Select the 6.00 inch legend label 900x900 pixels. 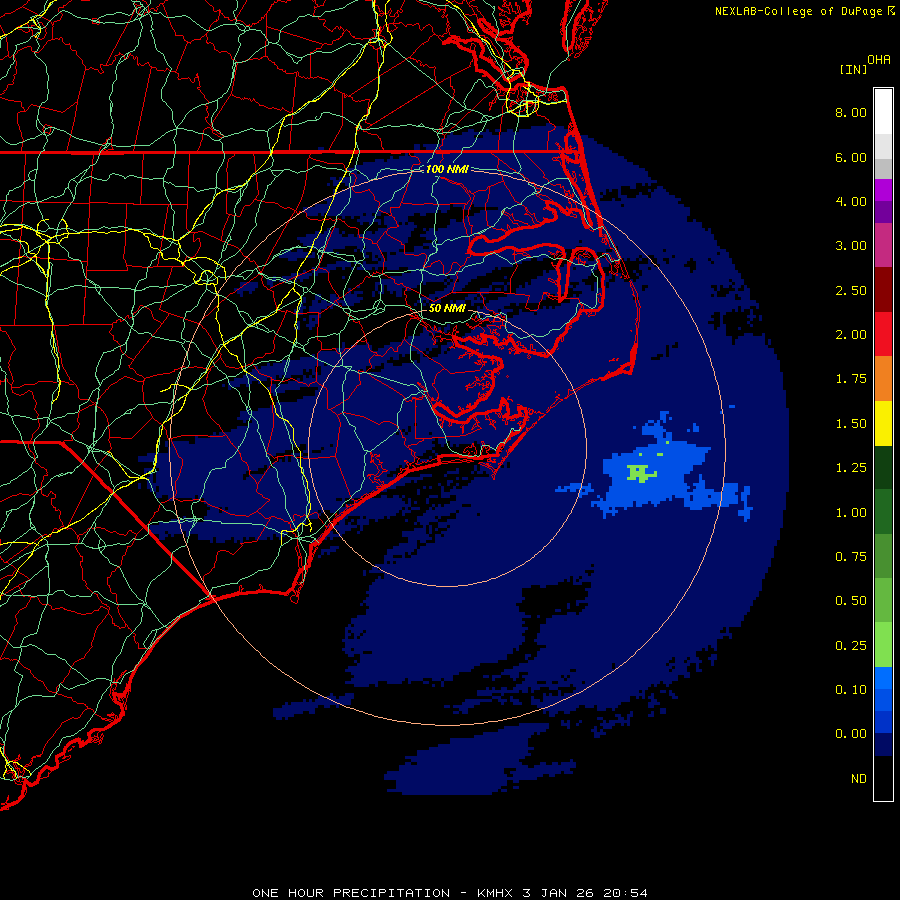[x=851, y=157]
